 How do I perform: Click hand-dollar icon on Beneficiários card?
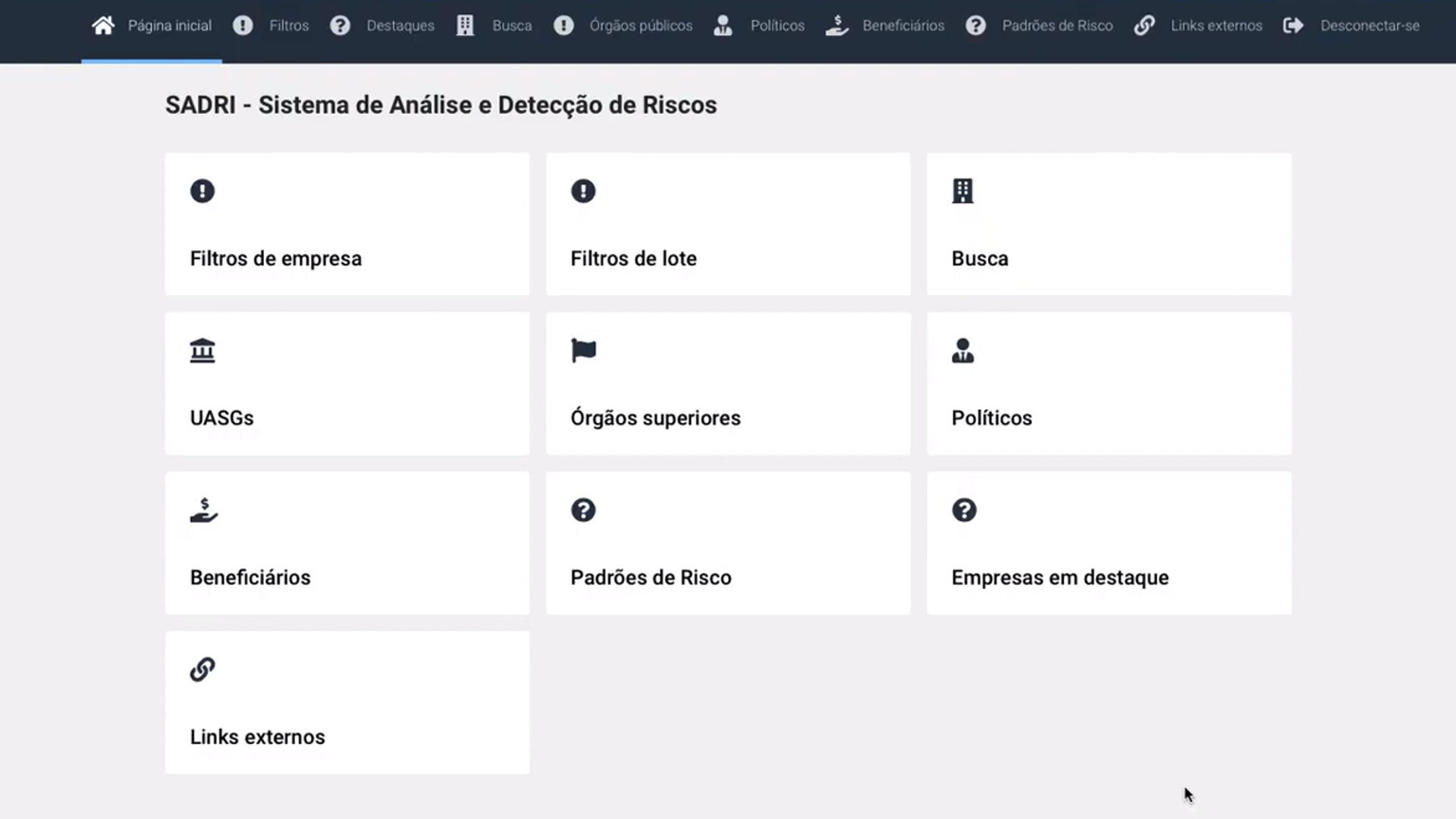tap(203, 510)
